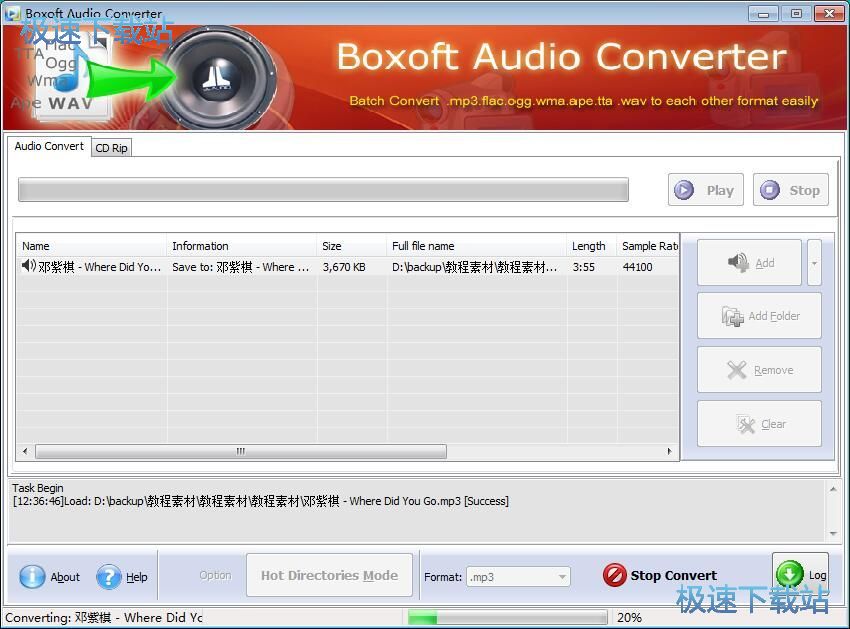Open the dropdown arrow beside Add
This screenshot has height=629, width=850.
point(814,262)
